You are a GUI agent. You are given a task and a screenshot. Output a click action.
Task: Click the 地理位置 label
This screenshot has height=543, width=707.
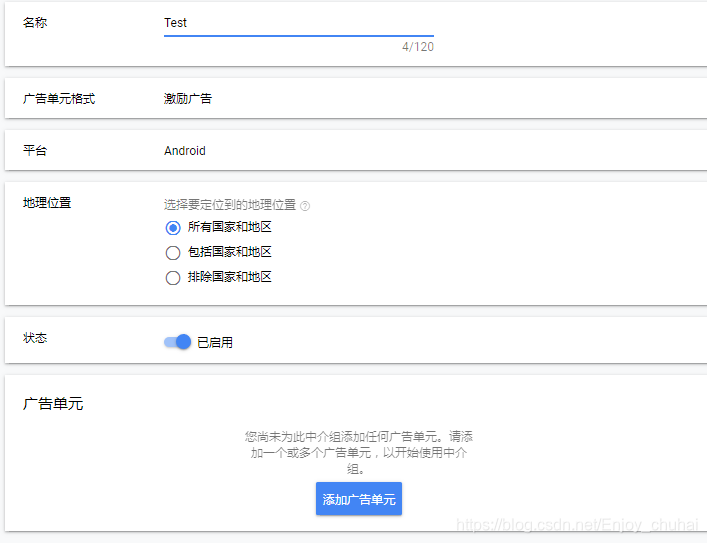(47, 202)
